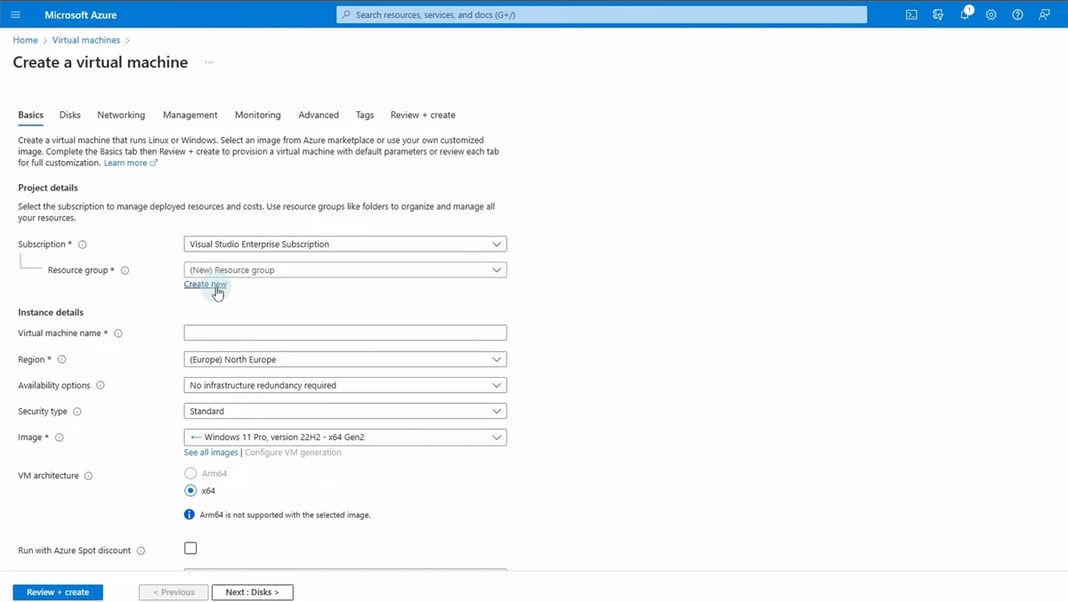The width and height of the screenshot is (1068, 602).
Task: Open the portal hamburger menu
Action: 14,14
